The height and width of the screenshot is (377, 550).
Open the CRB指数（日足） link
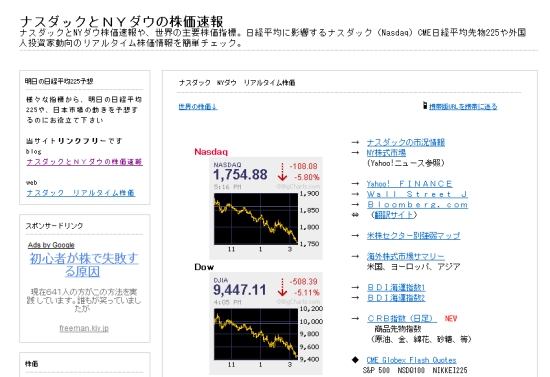click(x=402, y=318)
